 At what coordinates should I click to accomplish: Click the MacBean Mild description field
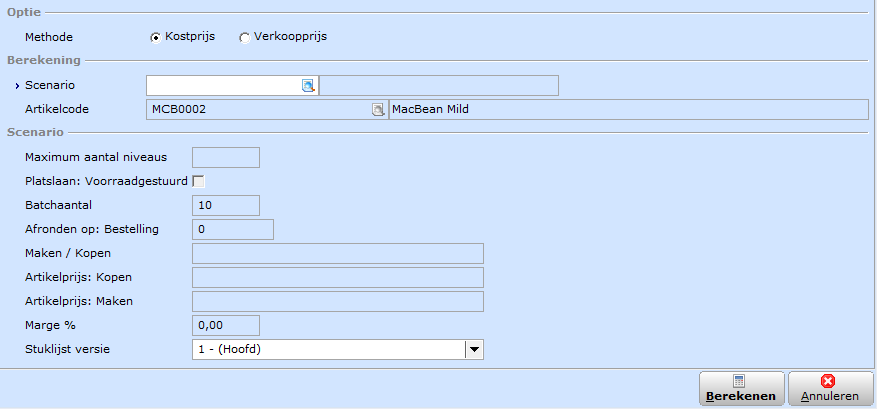pyautogui.click(x=629, y=110)
